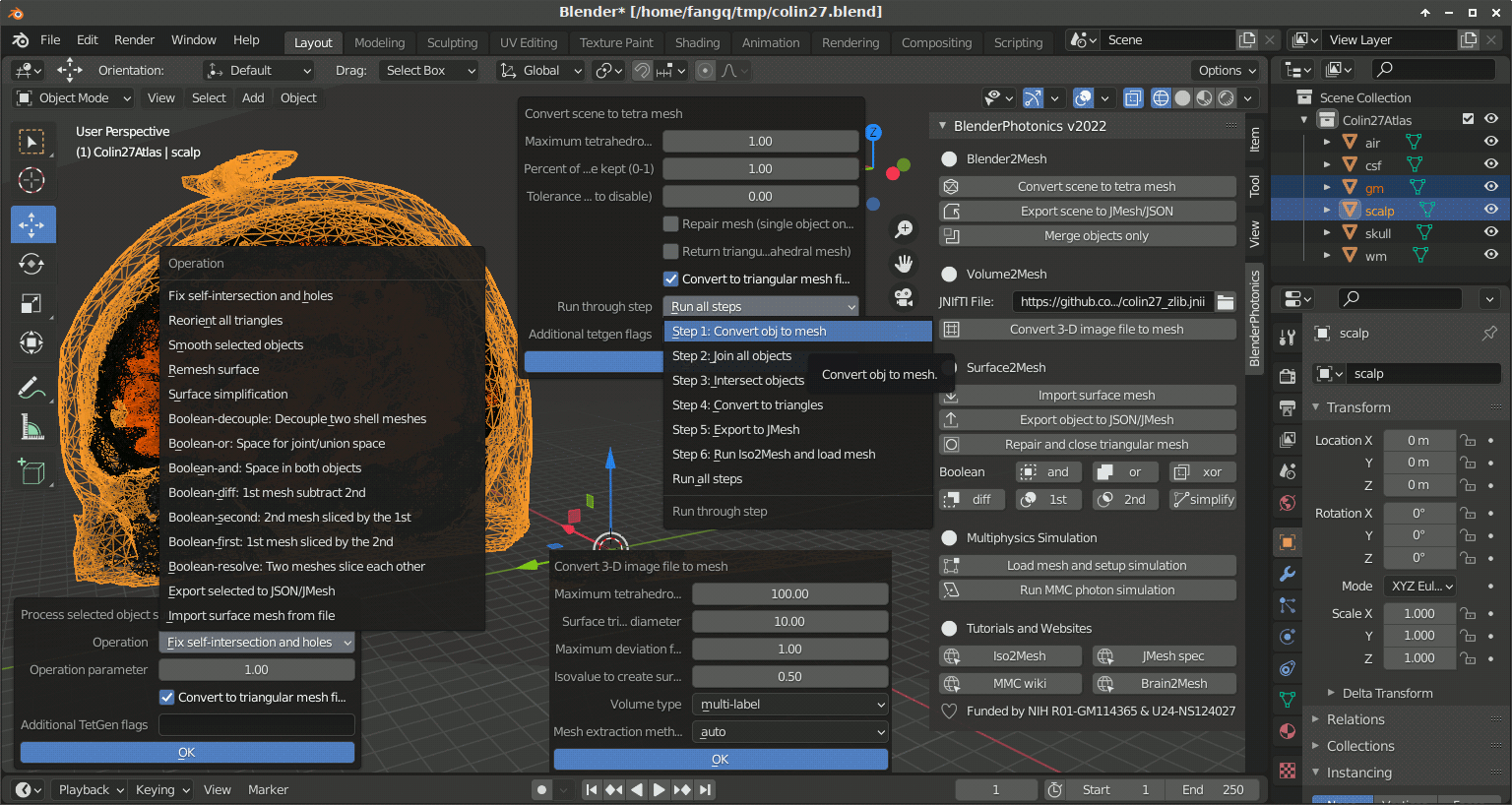Open the Object Mode dropdown
This screenshot has height=805, width=1512.
coord(73,97)
